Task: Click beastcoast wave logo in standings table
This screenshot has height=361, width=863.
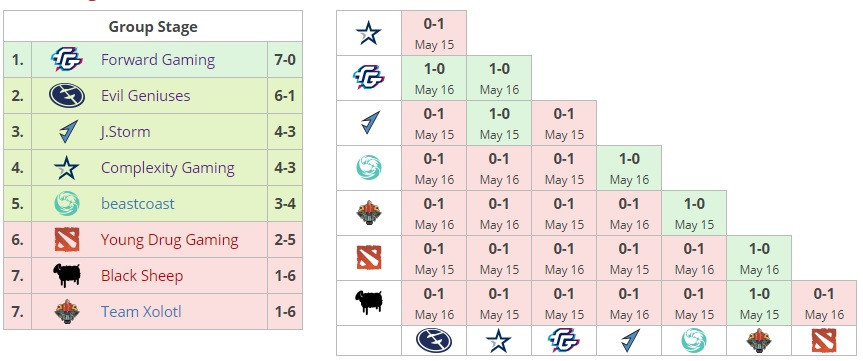Action: coord(67,204)
